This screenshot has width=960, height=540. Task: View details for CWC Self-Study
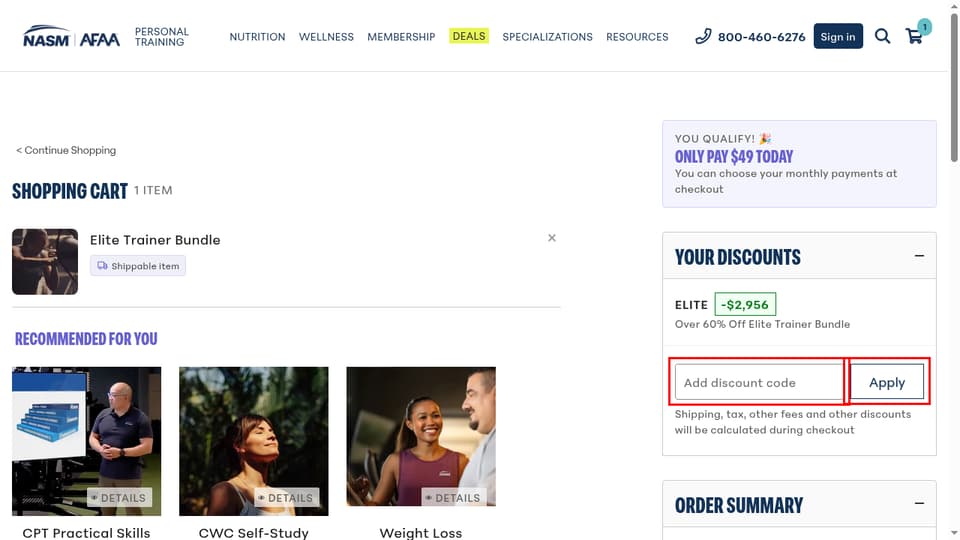coord(287,498)
